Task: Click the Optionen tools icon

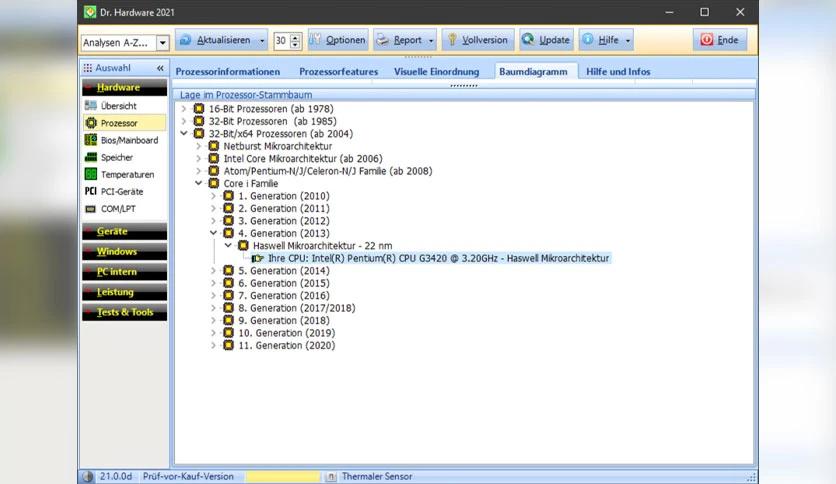Action: coord(315,40)
